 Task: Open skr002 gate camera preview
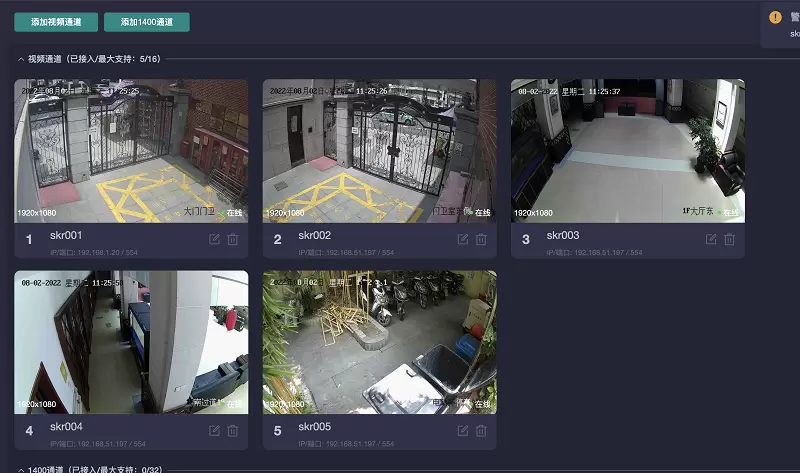(x=379, y=150)
